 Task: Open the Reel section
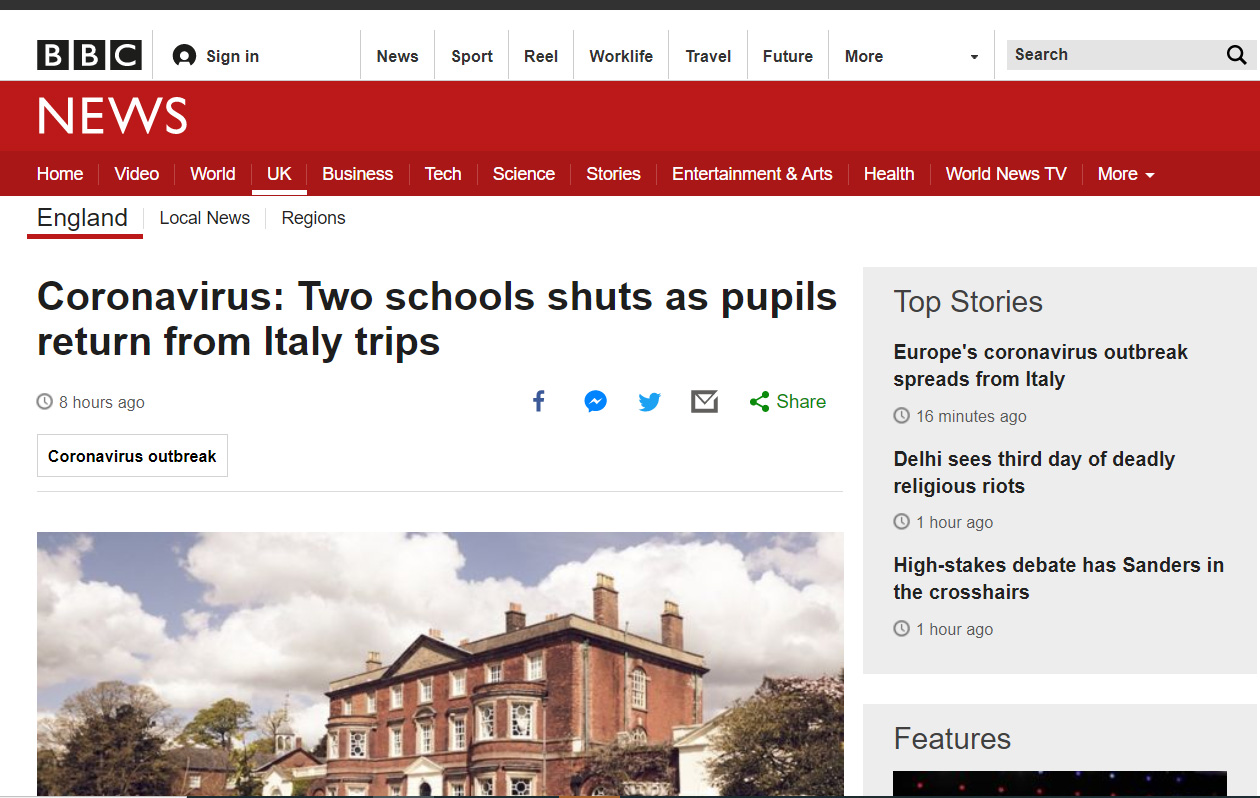click(x=541, y=56)
